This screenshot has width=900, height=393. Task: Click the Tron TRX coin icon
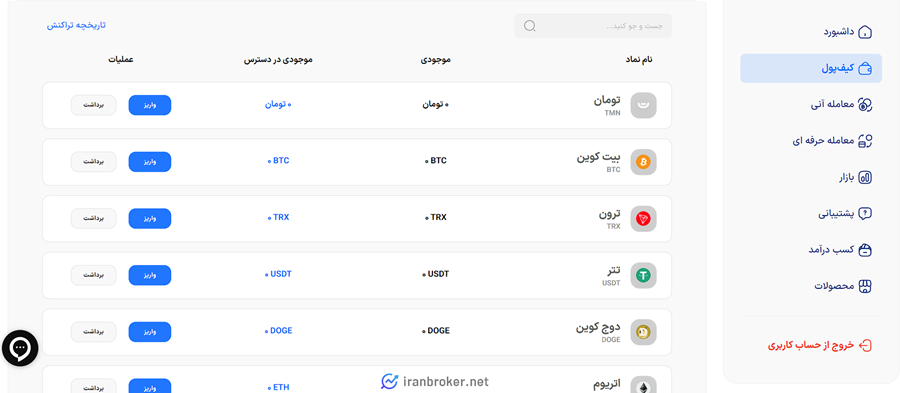coord(643,219)
